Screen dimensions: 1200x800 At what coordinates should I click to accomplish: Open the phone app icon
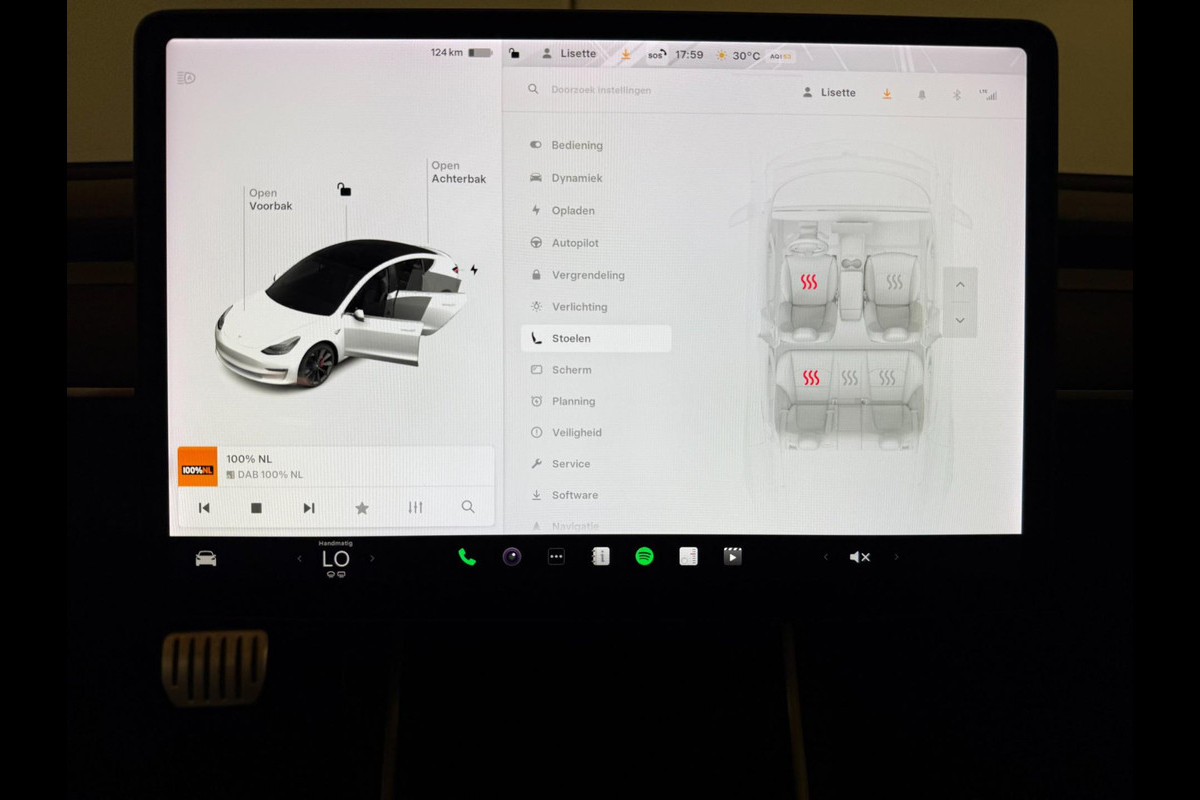pos(467,557)
